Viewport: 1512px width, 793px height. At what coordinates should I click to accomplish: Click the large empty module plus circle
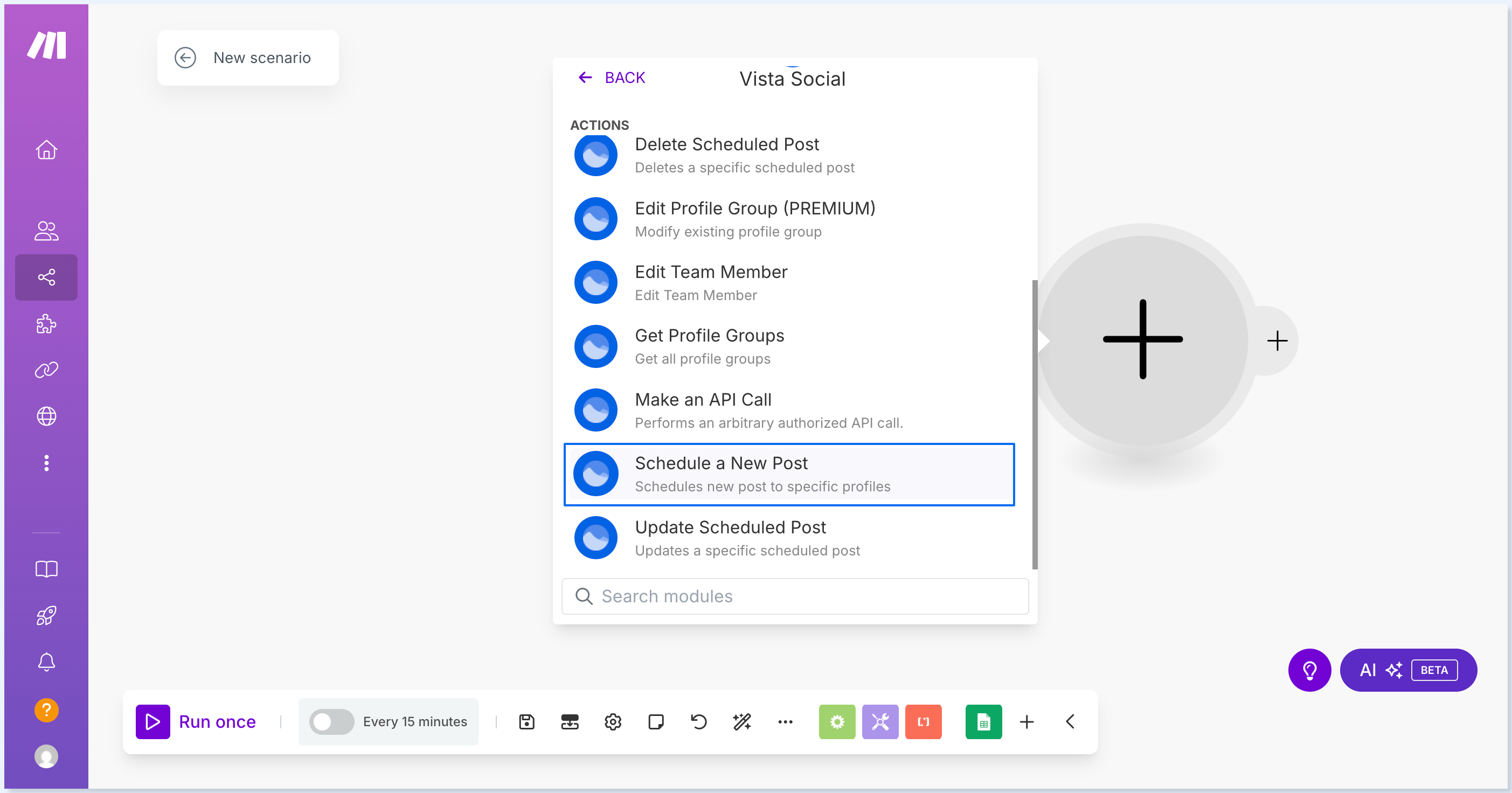(x=1143, y=339)
